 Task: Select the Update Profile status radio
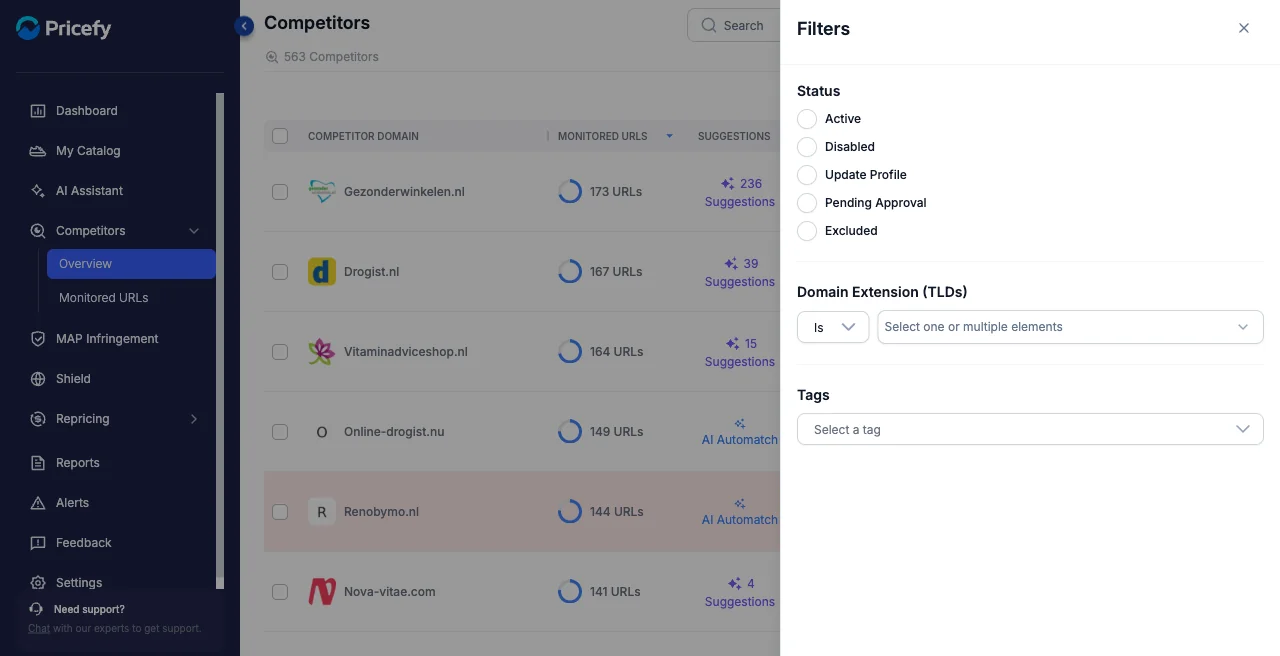click(x=807, y=175)
